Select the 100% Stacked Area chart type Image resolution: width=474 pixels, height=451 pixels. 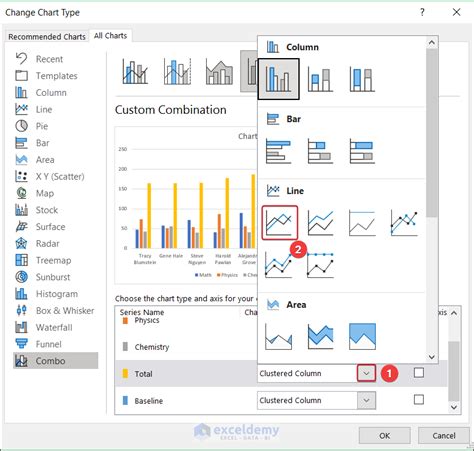tap(362, 336)
